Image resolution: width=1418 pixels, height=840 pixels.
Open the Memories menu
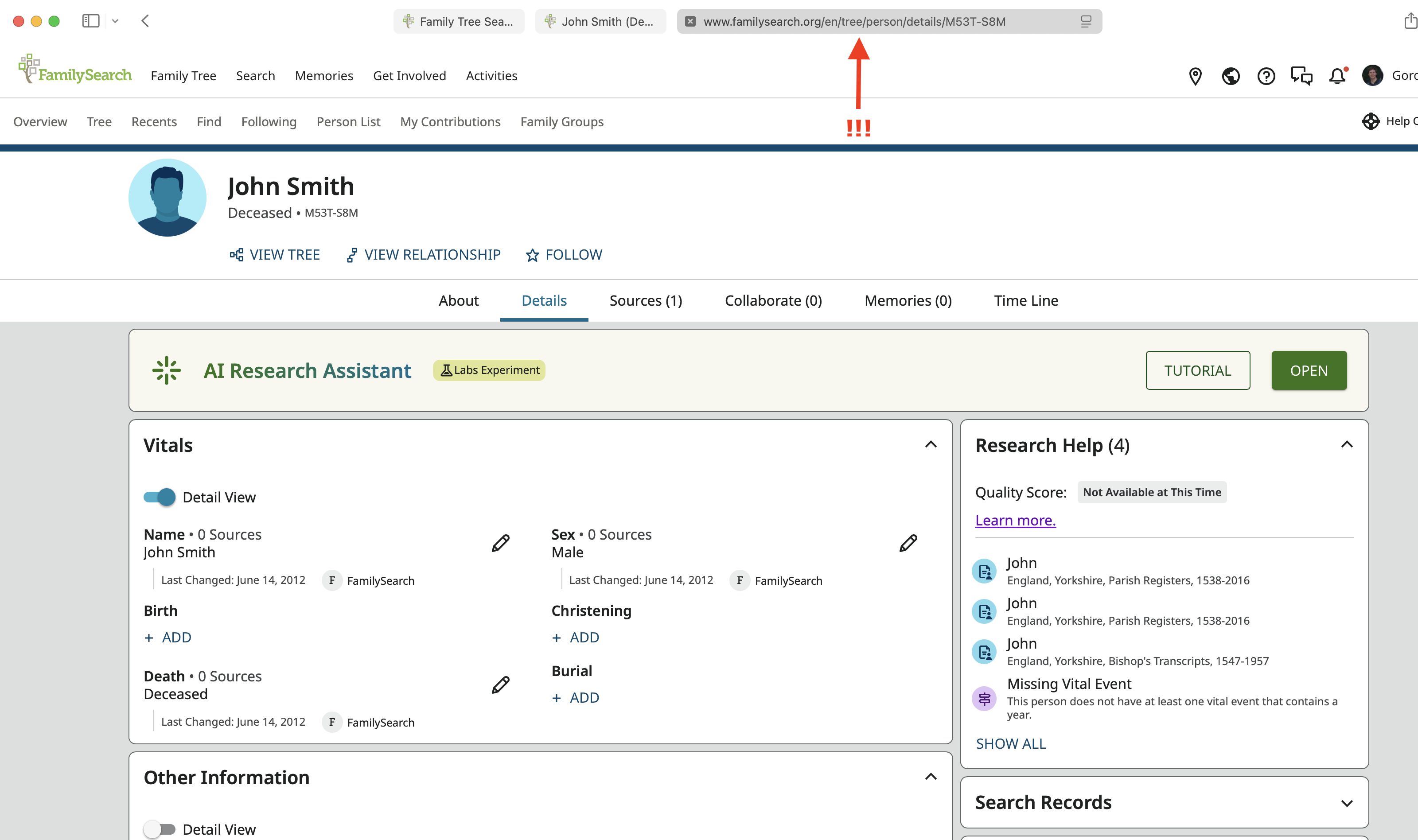coord(324,76)
